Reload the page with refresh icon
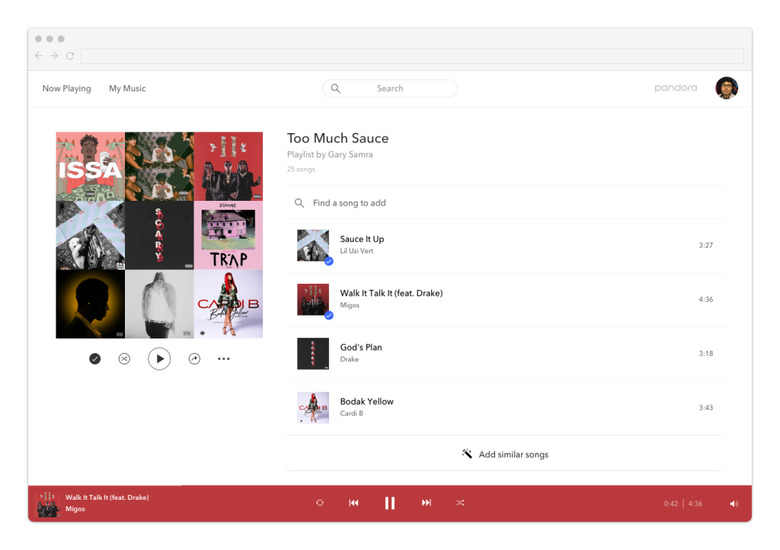This screenshot has width=780, height=550. click(70, 56)
